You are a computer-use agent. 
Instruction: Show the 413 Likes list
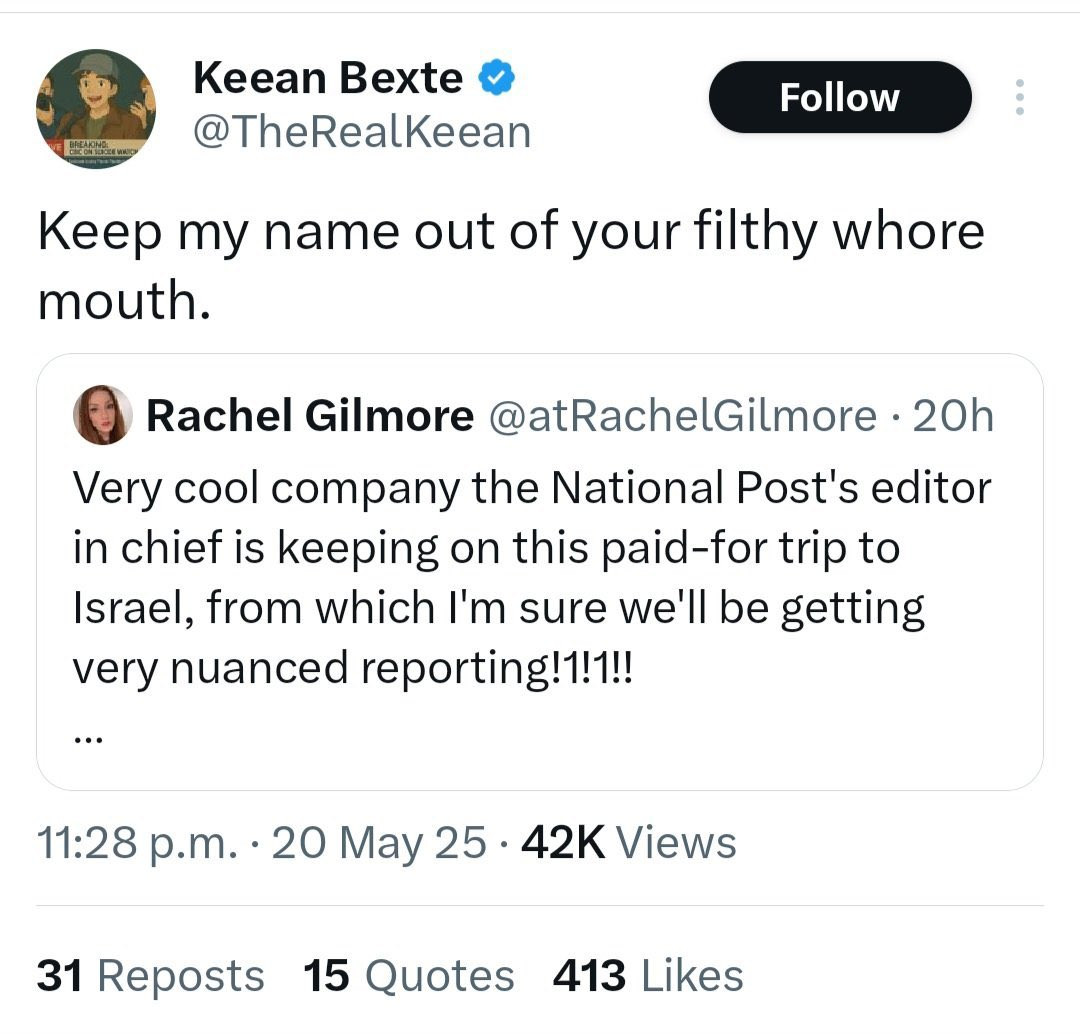648,976
